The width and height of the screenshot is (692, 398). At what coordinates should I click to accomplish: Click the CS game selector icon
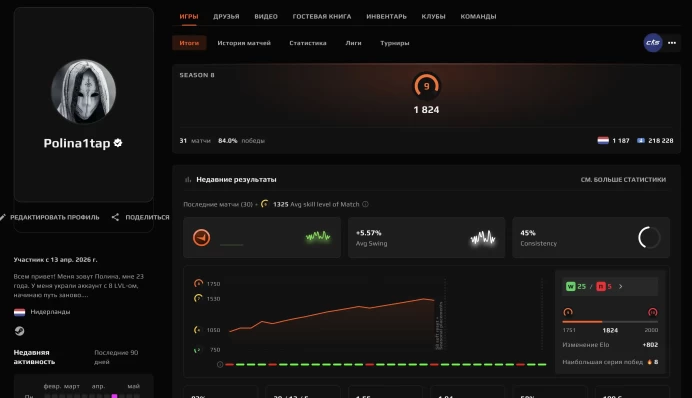pos(653,43)
